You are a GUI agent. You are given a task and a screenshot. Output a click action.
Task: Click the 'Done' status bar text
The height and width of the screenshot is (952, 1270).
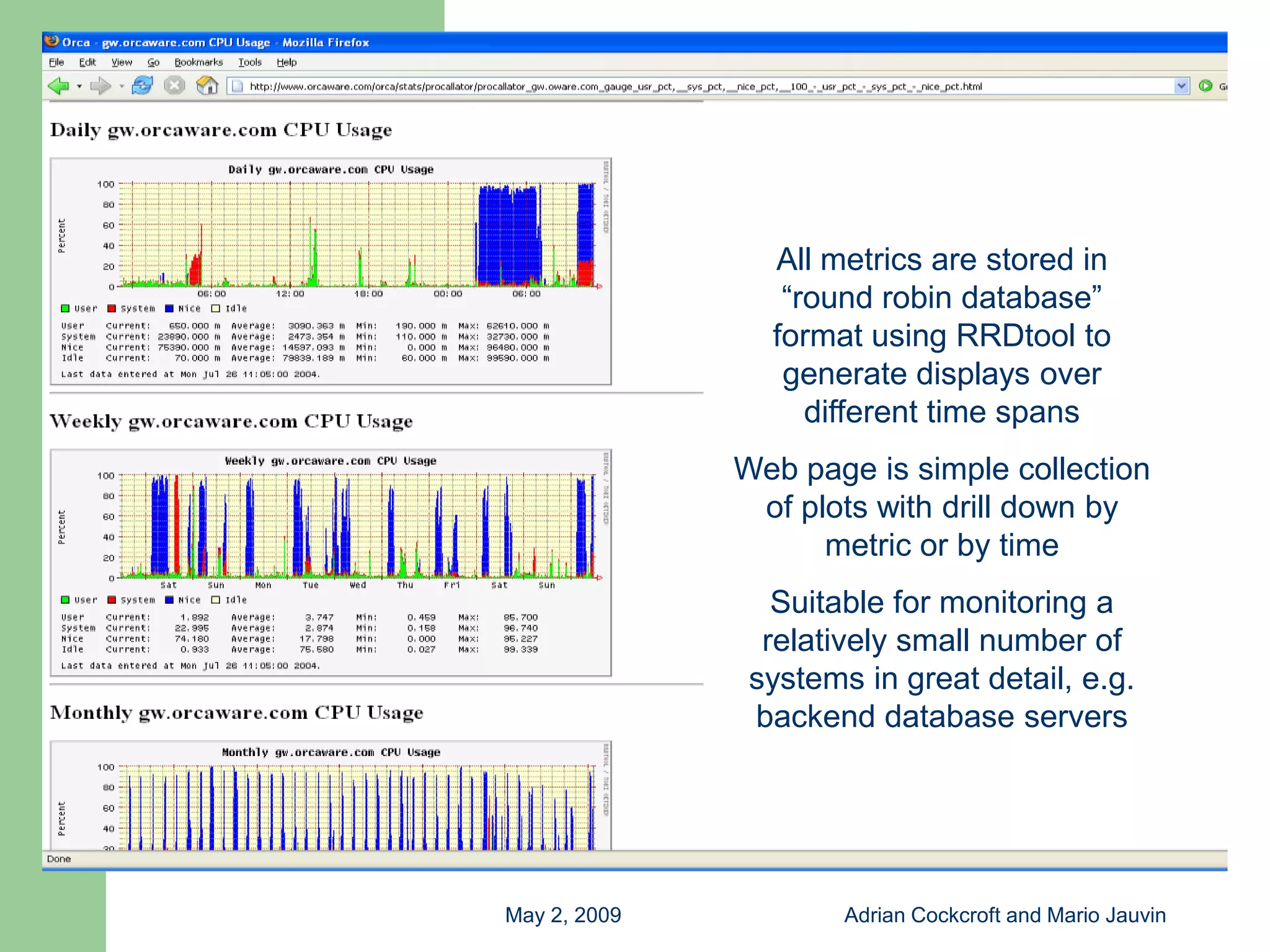tap(59, 858)
